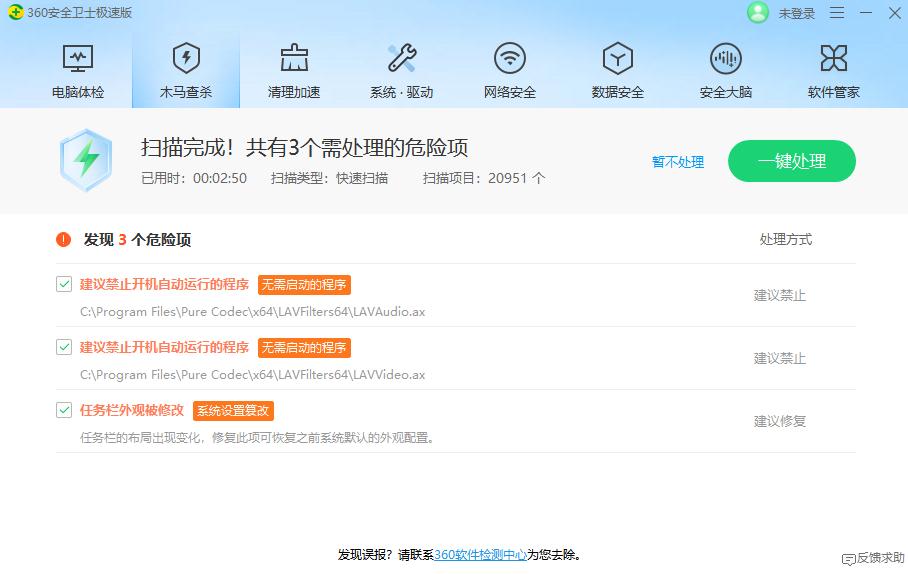Select the LAVAudio.ax file path text
Image resolution: width=908 pixels, height=574 pixels.
252,312
